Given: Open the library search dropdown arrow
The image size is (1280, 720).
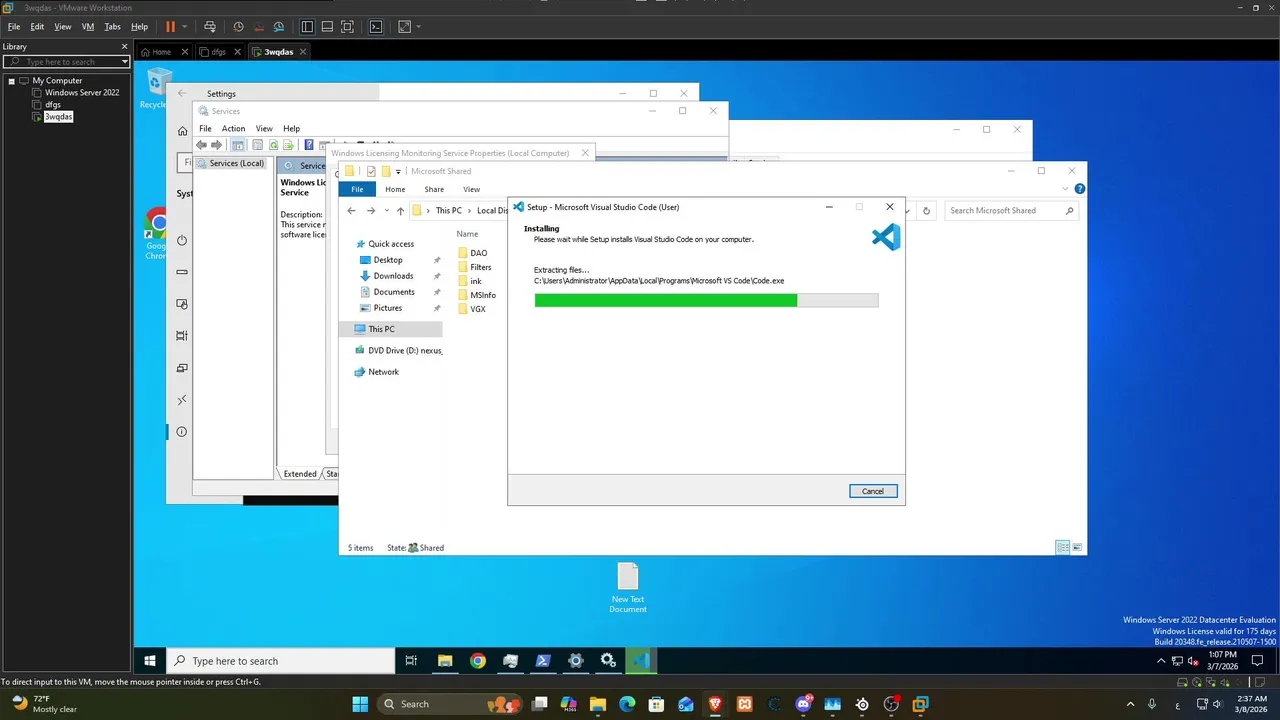Looking at the screenshot, I should (x=125, y=62).
